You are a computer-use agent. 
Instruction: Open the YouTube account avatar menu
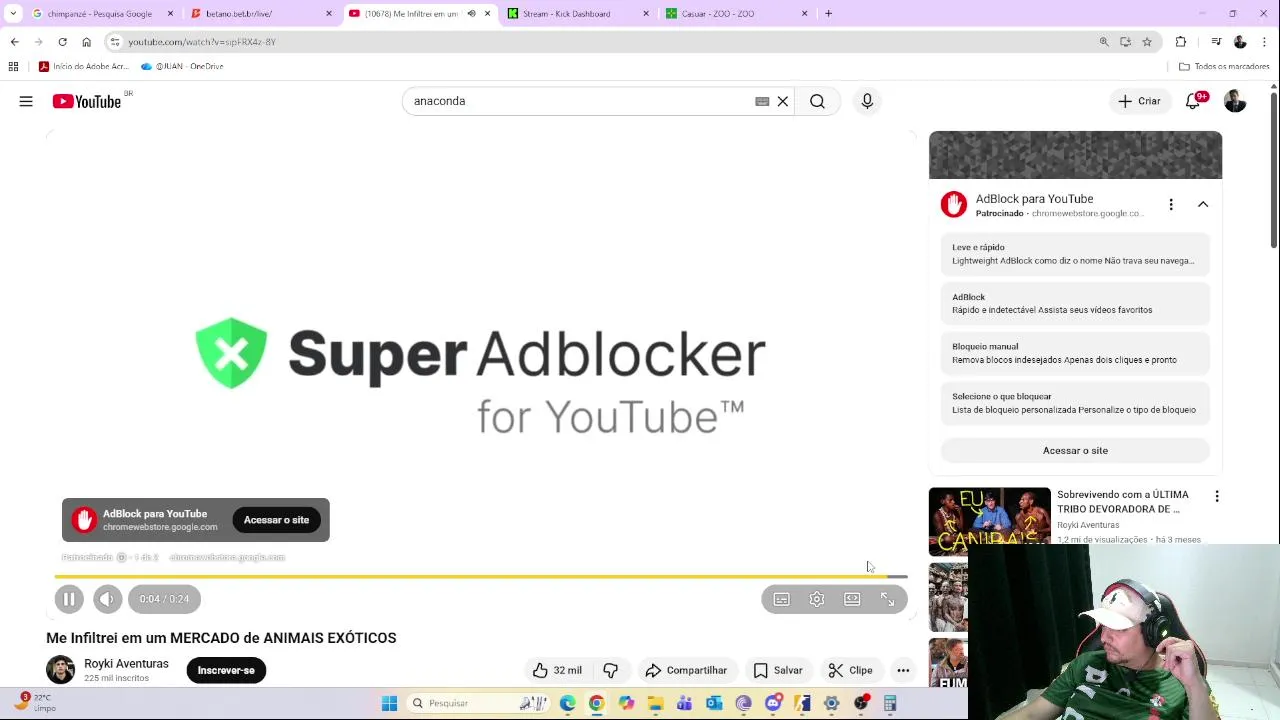(x=1235, y=101)
